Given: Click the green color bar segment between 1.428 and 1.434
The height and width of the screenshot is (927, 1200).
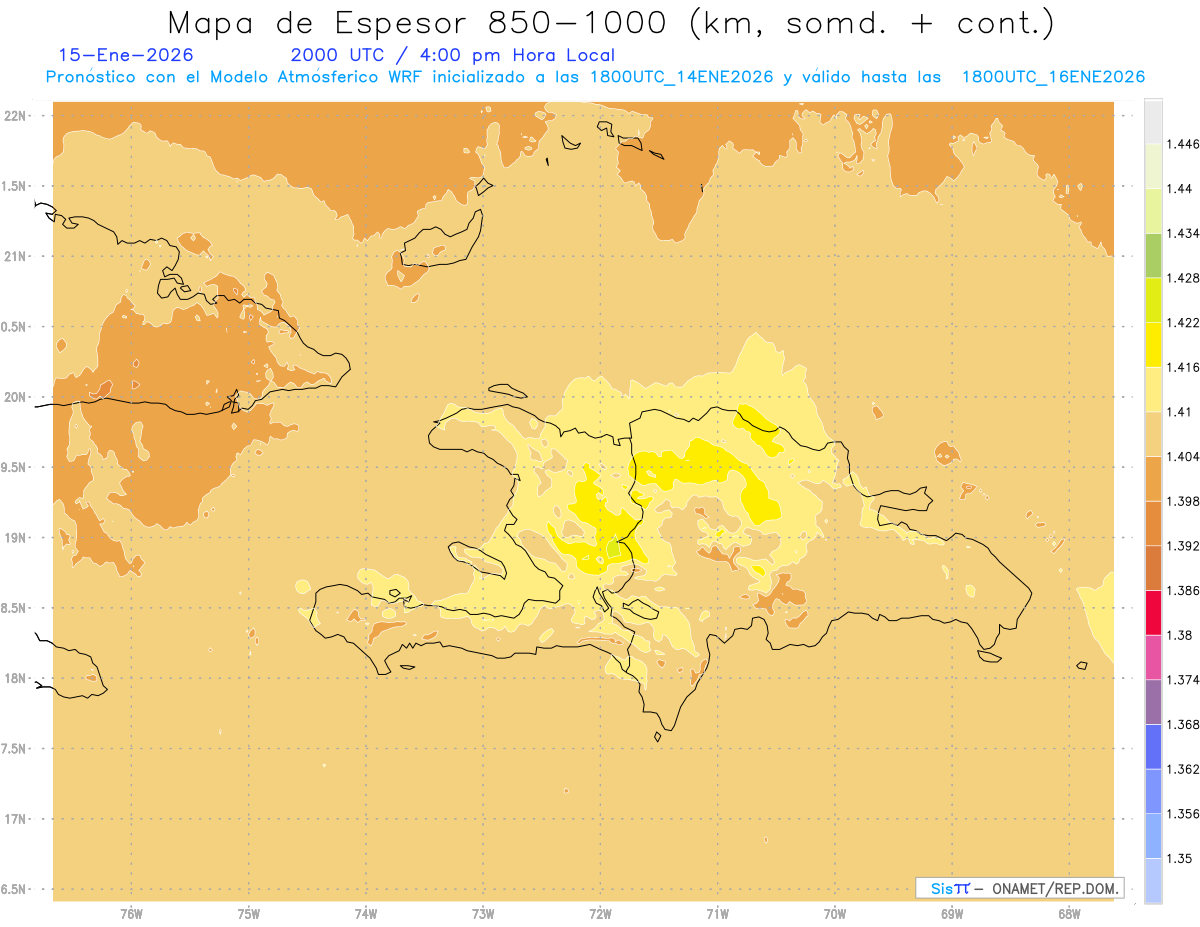Looking at the screenshot, I should (1153, 255).
